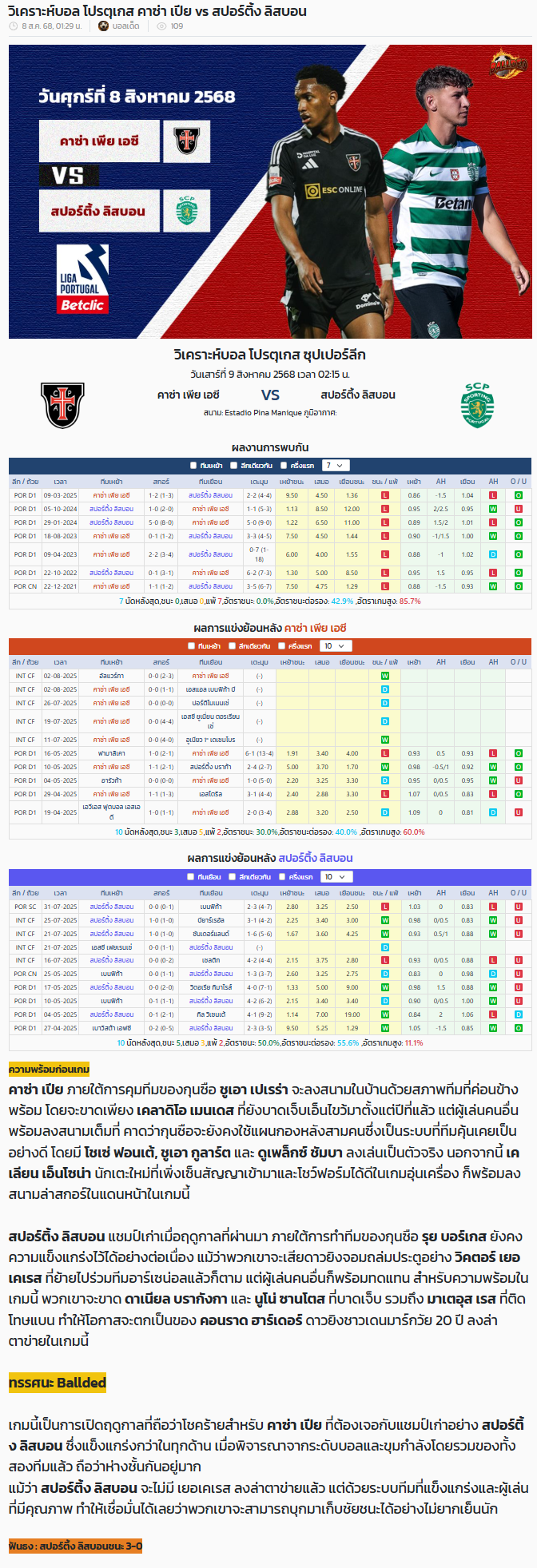This screenshot has height=1568, width=537.
Task: Click the 55.6% handicap rate in Sporting summary
Action: click(348, 1042)
